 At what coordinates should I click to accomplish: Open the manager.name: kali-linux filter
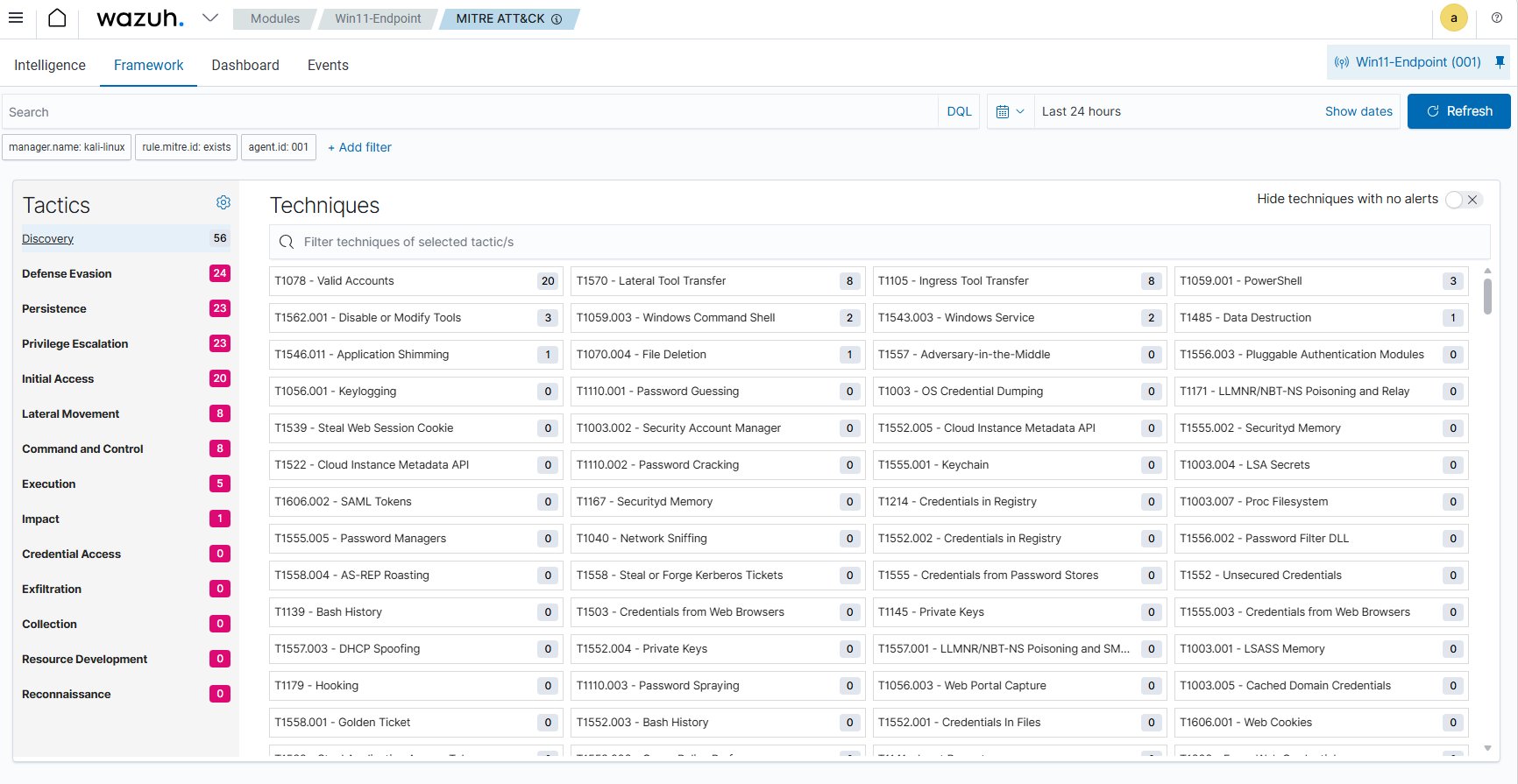[67, 147]
